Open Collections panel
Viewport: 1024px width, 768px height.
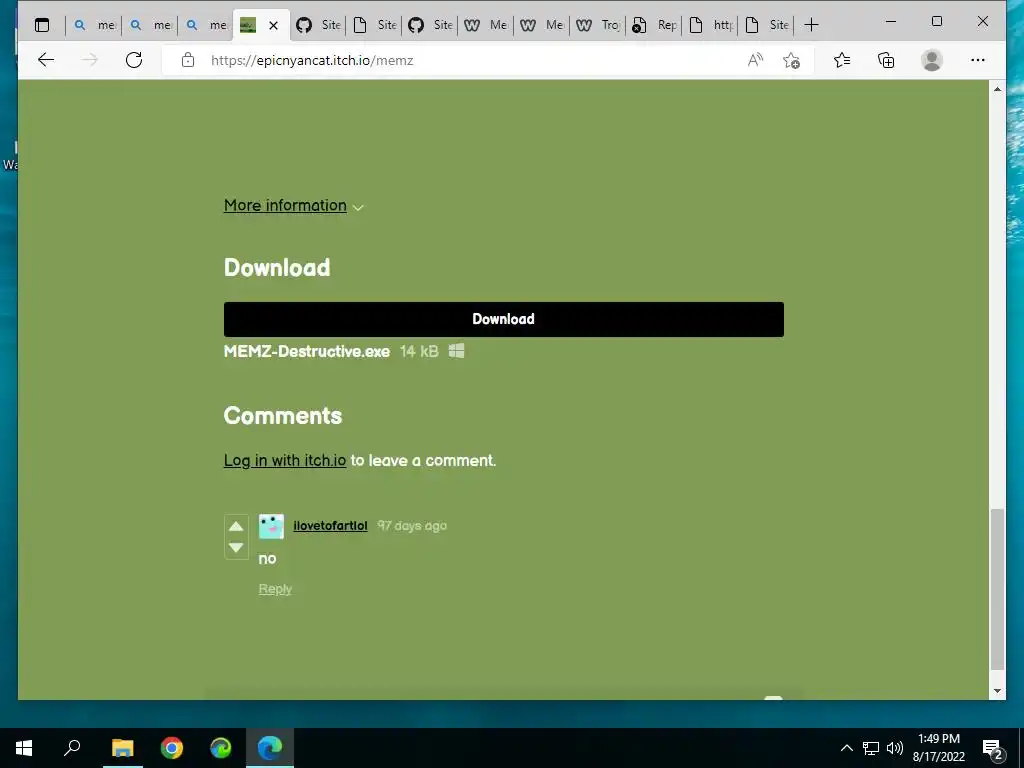pyautogui.click(x=886, y=60)
